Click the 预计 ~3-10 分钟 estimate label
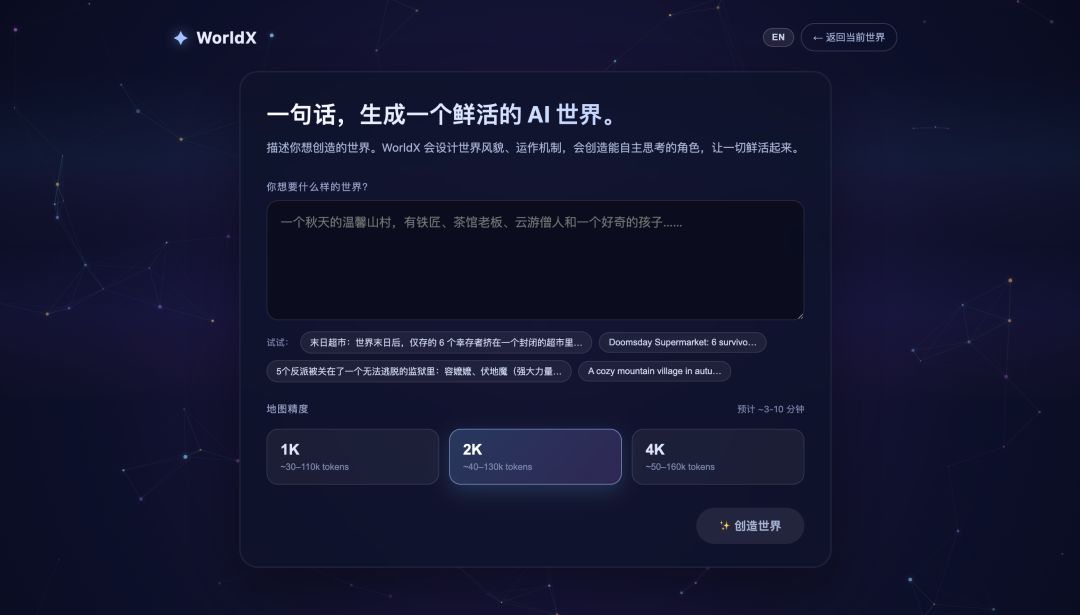 click(x=771, y=409)
